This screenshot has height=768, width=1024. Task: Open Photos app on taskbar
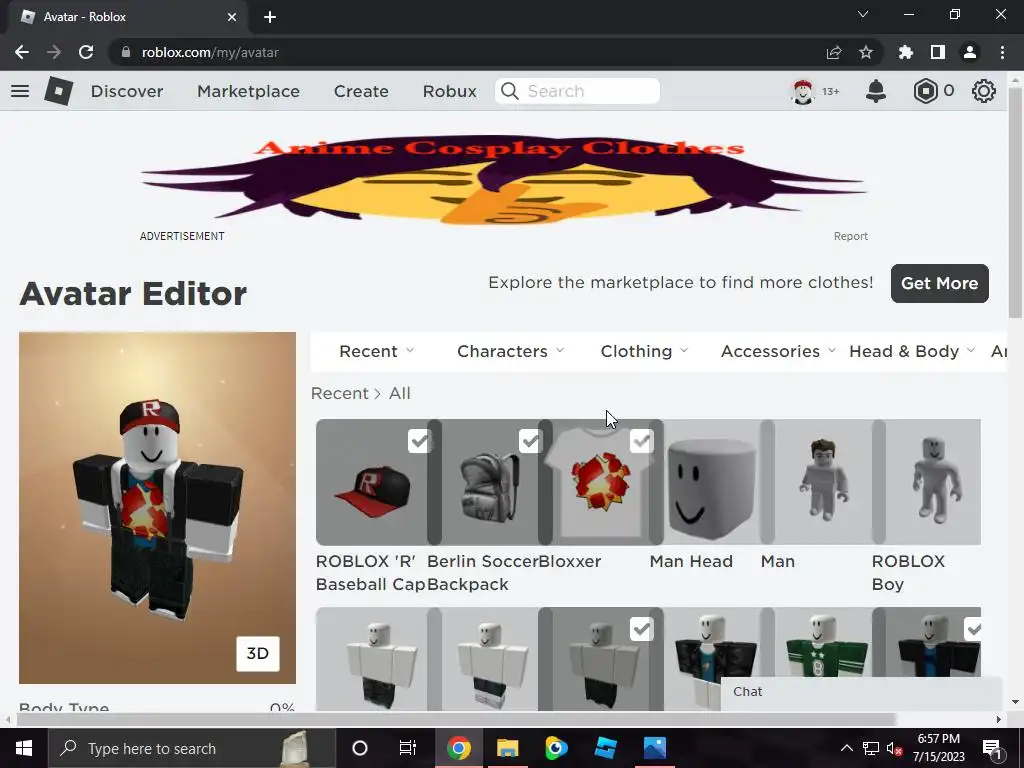click(654, 748)
